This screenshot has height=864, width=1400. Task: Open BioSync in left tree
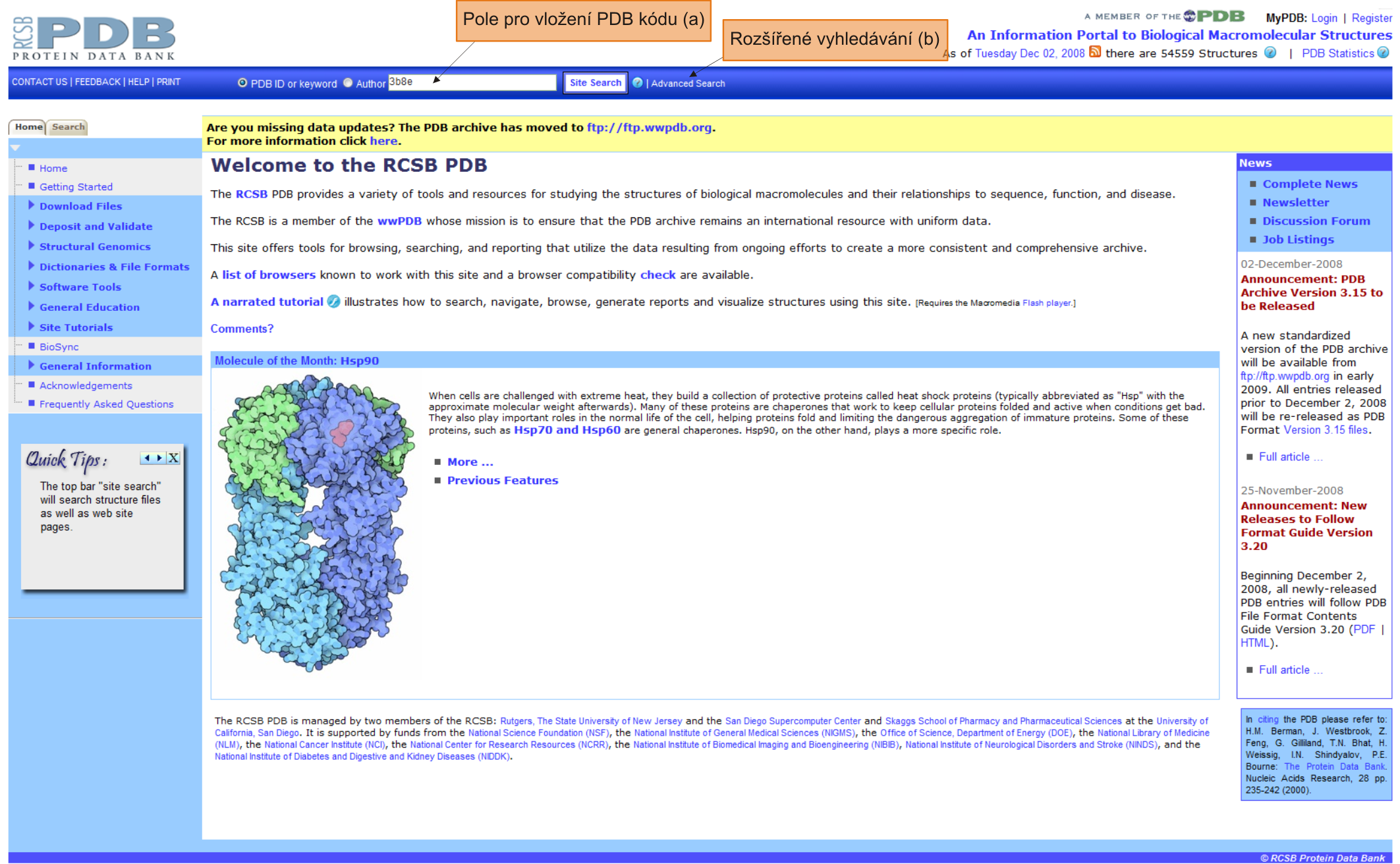coord(59,347)
